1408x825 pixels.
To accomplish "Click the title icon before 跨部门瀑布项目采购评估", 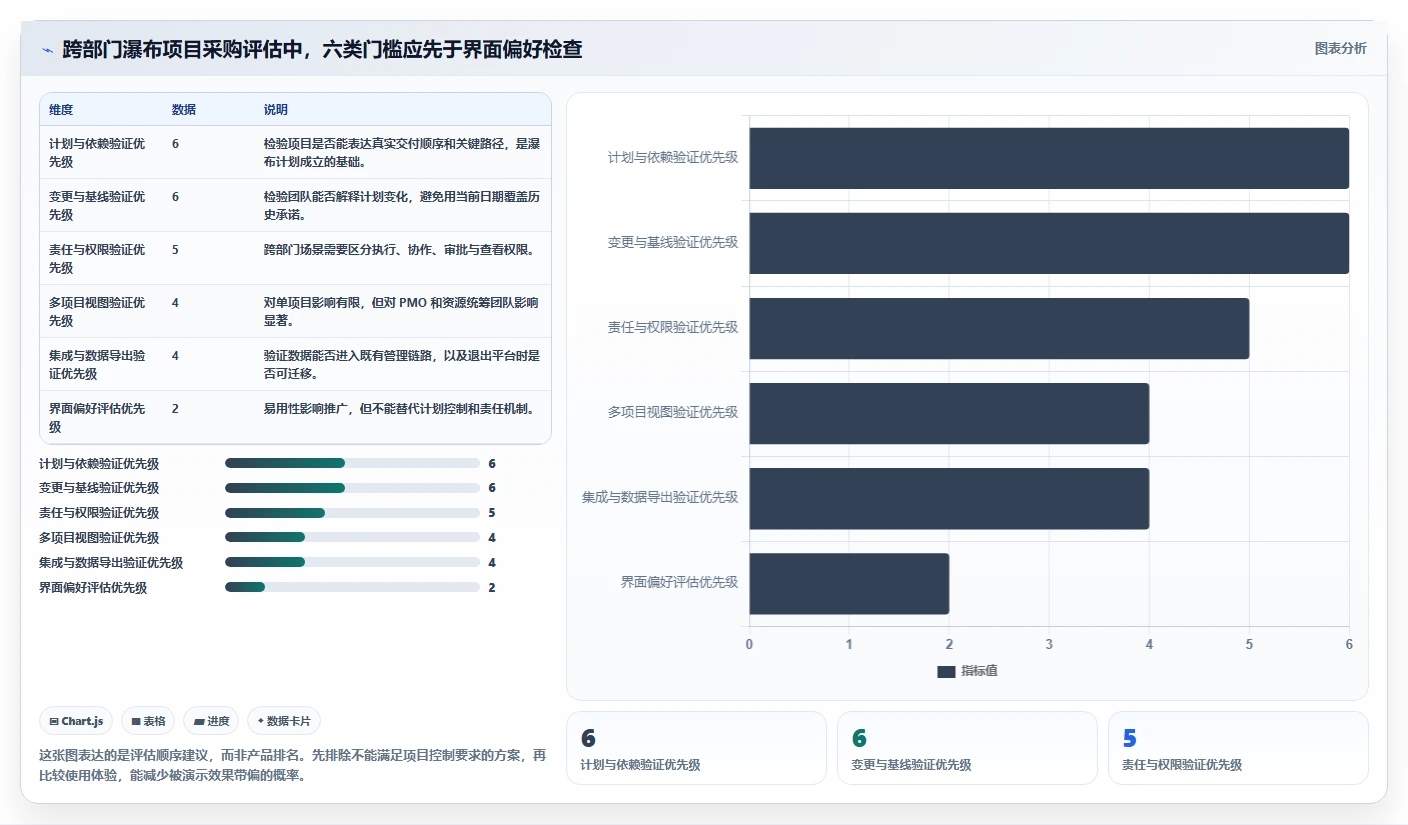I will click(x=47, y=50).
